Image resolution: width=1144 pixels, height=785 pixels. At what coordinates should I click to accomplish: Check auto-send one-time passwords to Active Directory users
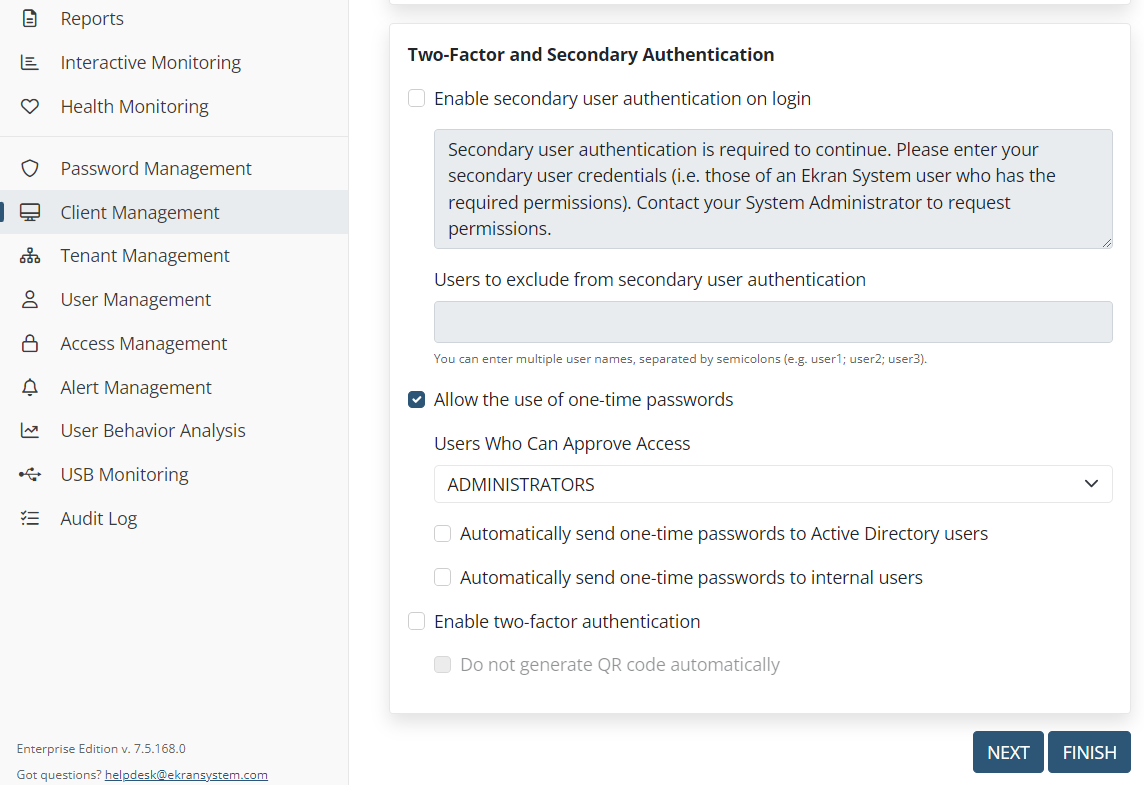(x=443, y=534)
